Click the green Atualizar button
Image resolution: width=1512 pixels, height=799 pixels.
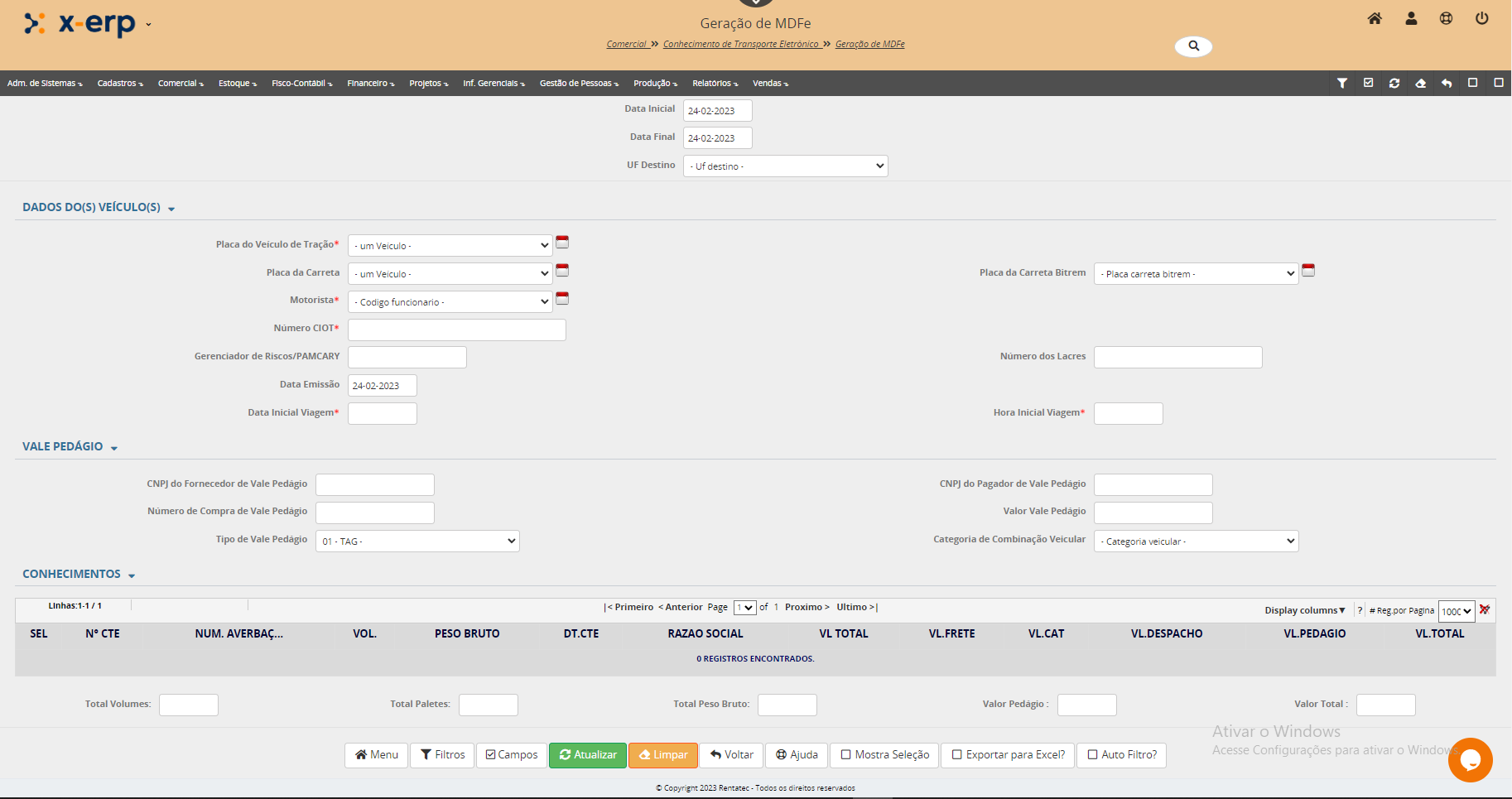pyautogui.click(x=588, y=755)
